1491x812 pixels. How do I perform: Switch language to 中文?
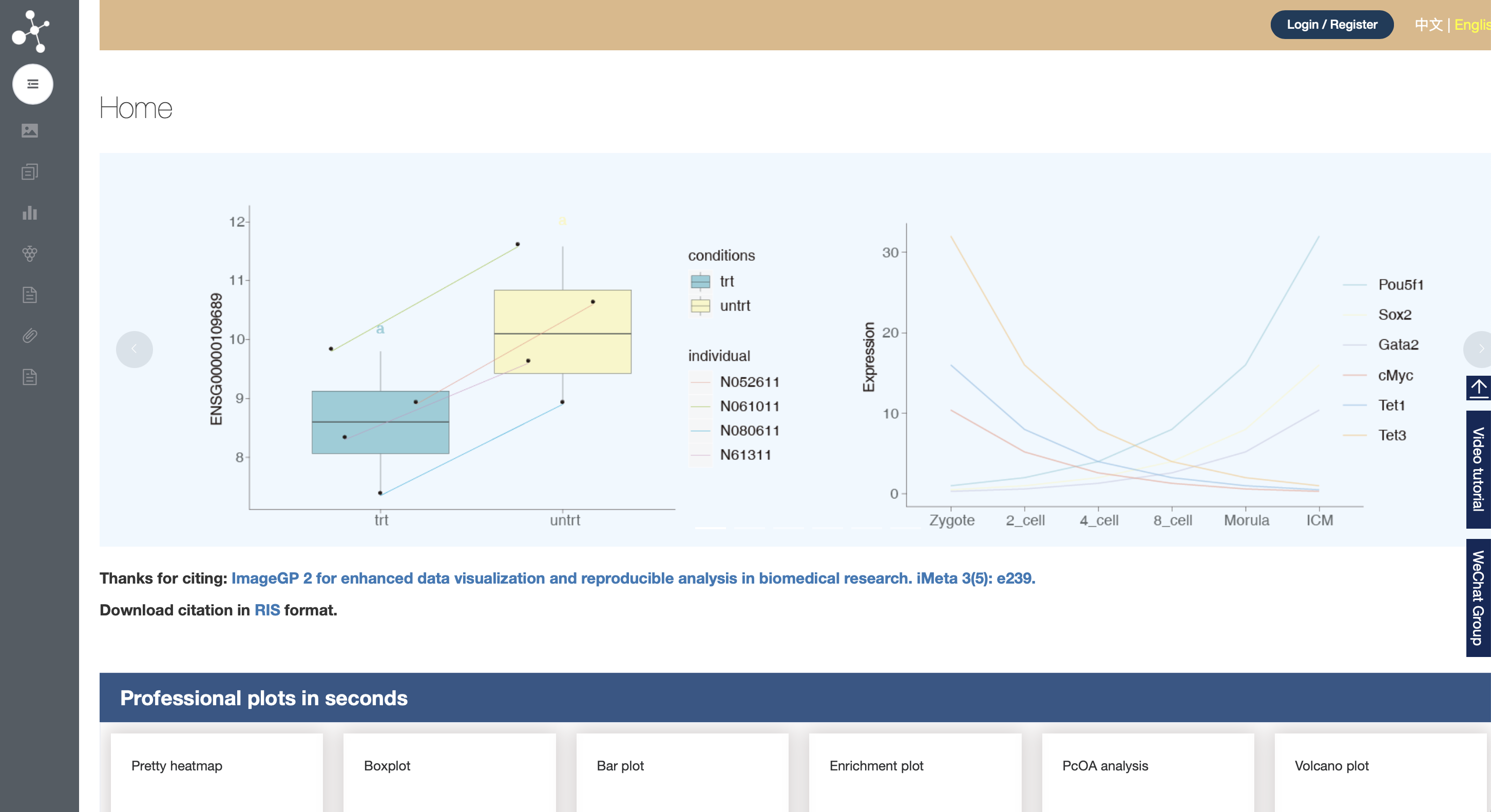click(1428, 25)
